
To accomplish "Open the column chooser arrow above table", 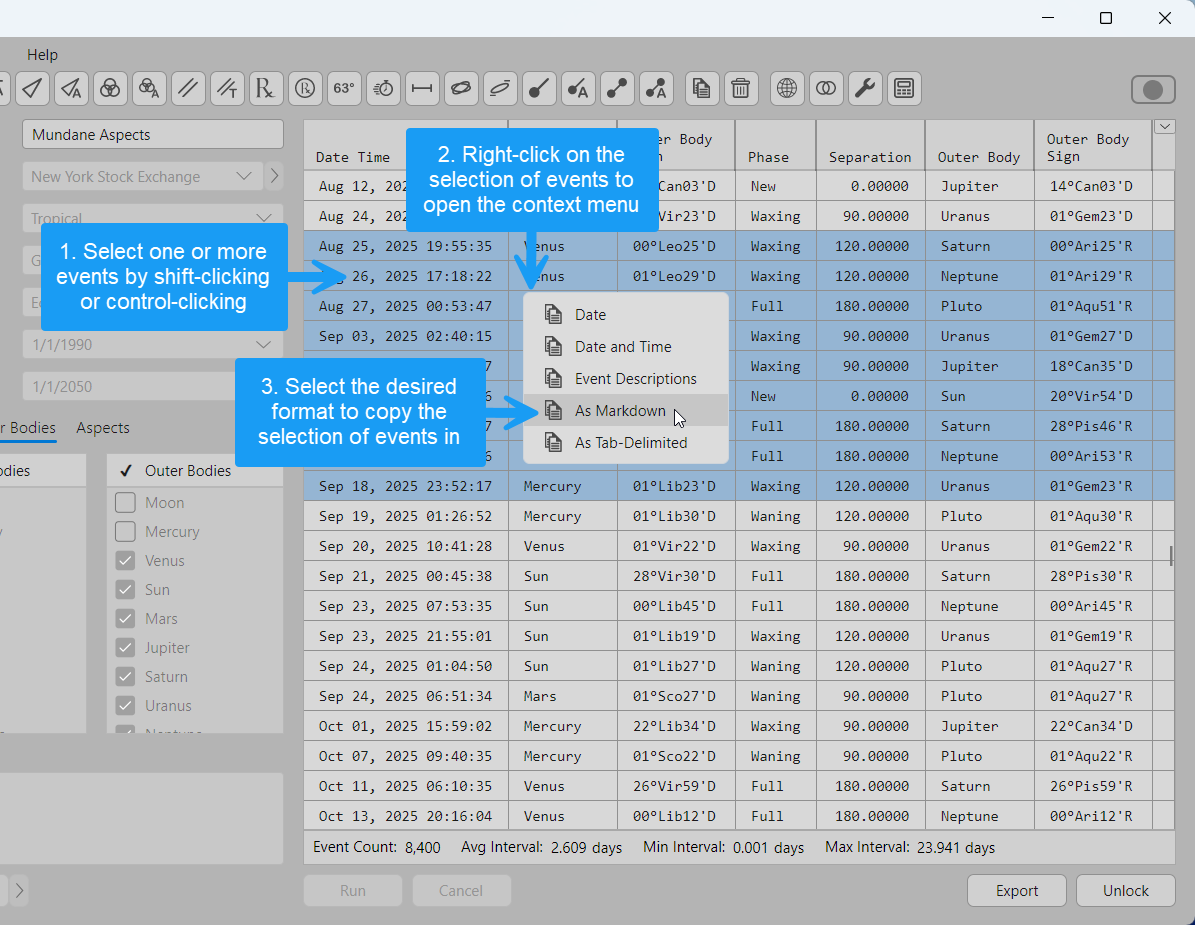I will click(1165, 126).
